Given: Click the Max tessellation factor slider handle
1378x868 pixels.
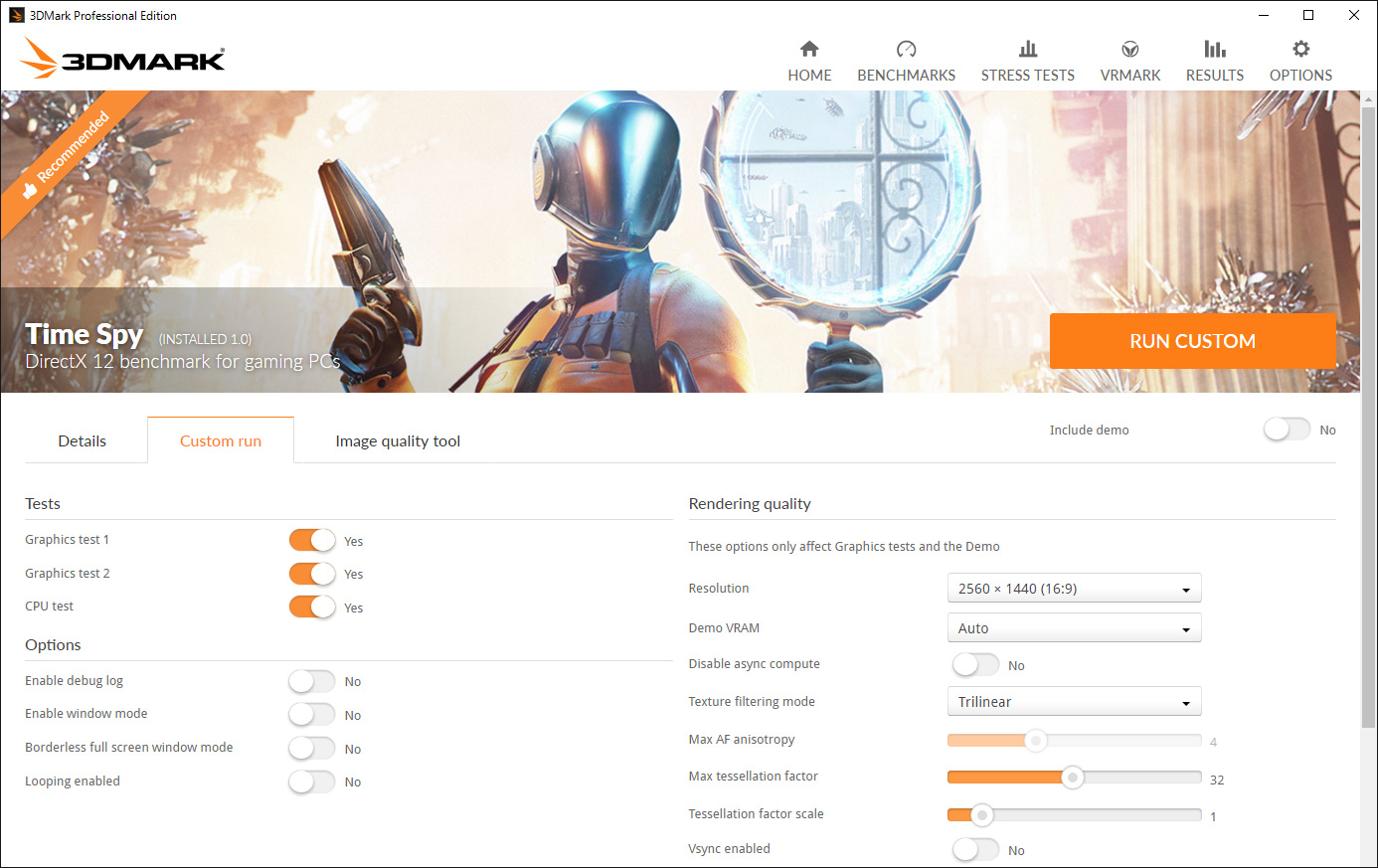Looking at the screenshot, I should [x=1072, y=778].
